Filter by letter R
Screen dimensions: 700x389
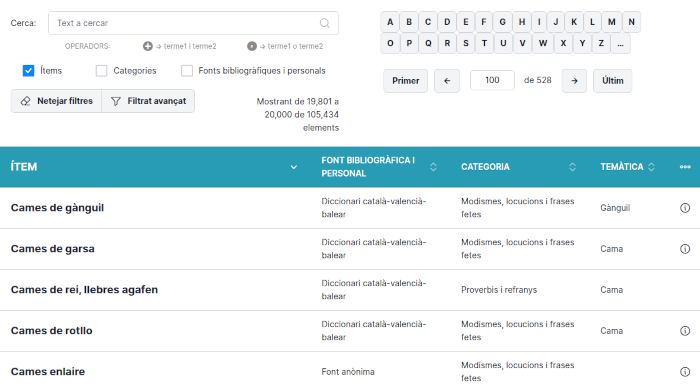(x=447, y=43)
